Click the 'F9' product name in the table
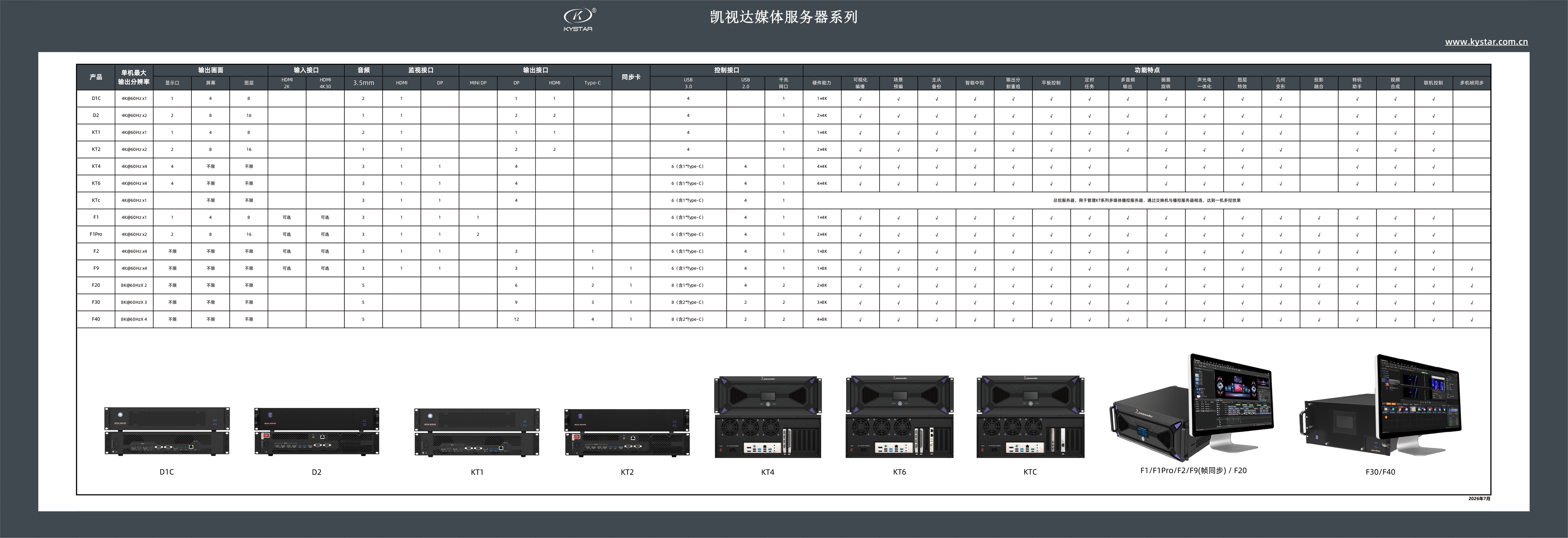 [x=95, y=268]
